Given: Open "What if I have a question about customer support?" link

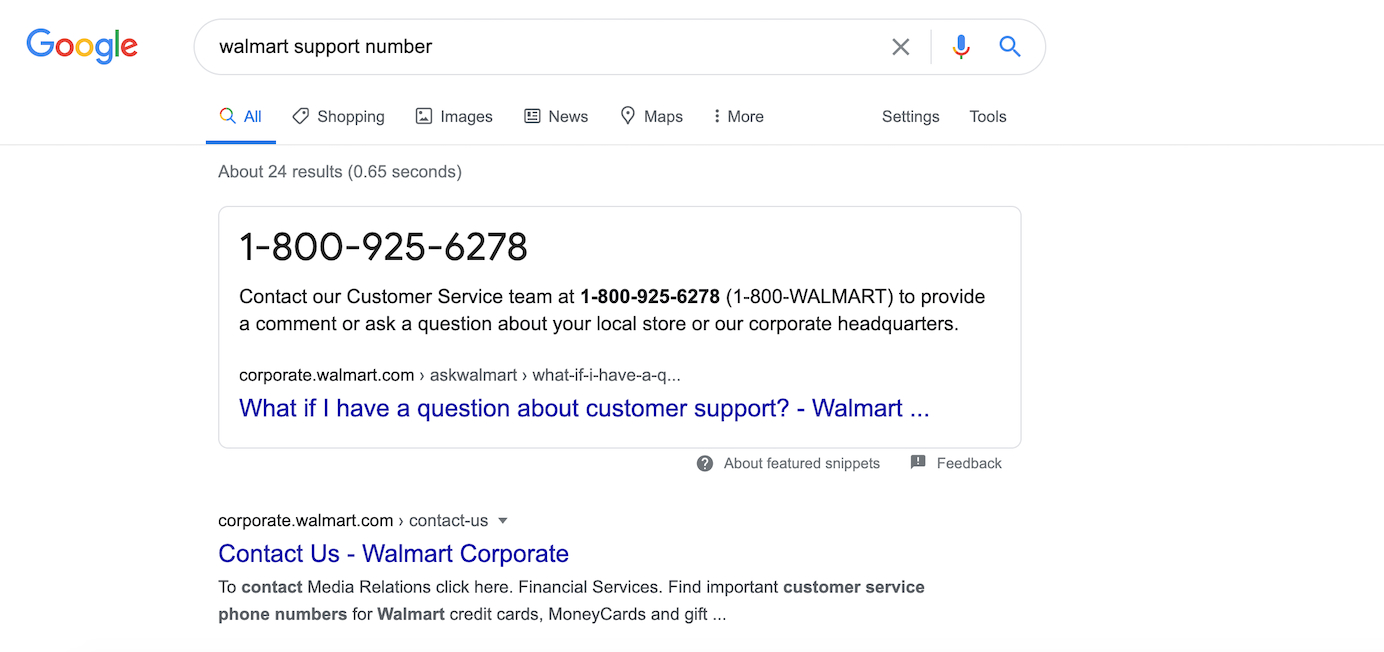Looking at the screenshot, I should [x=584, y=408].
